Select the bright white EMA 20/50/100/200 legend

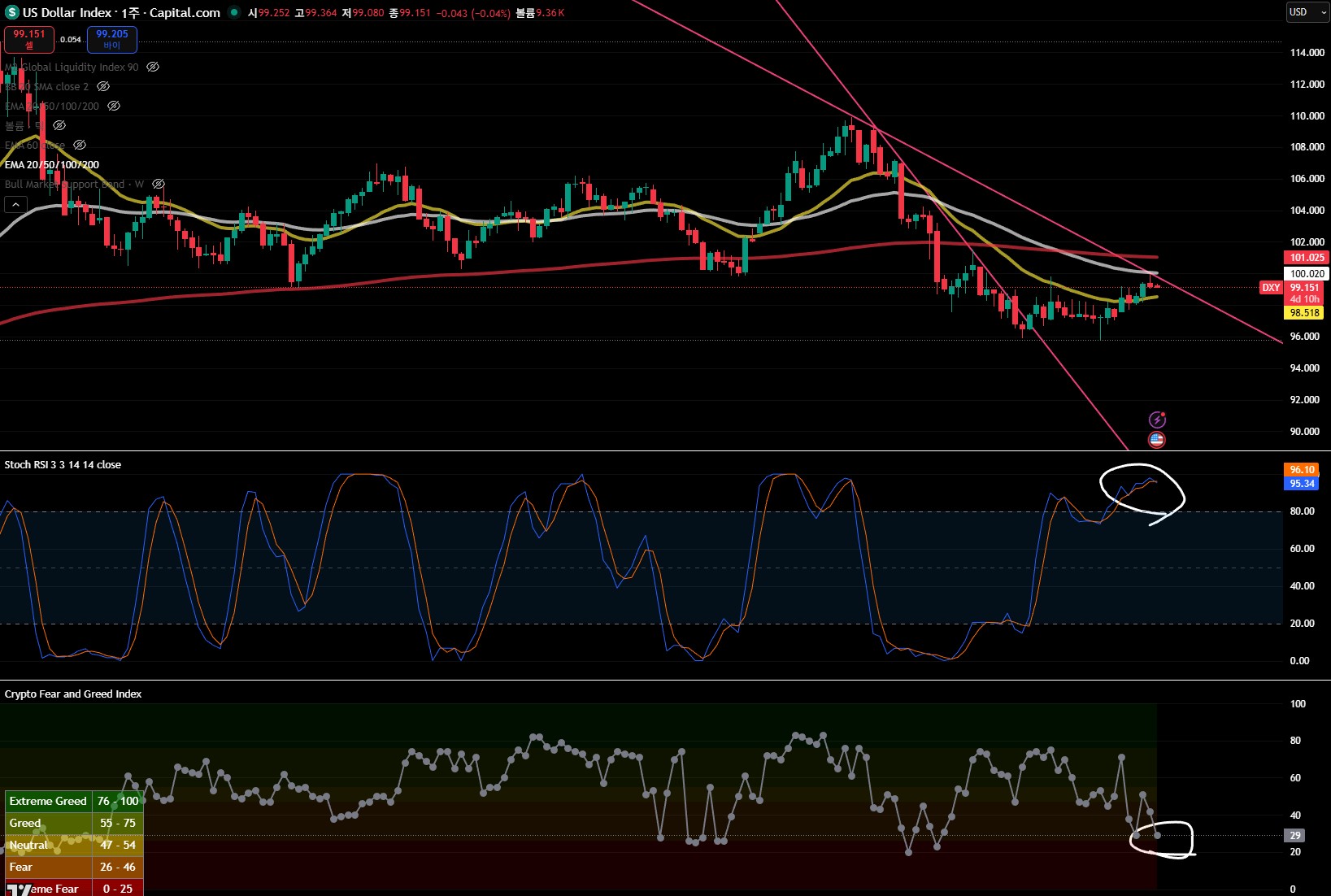pyautogui.click(x=52, y=164)
